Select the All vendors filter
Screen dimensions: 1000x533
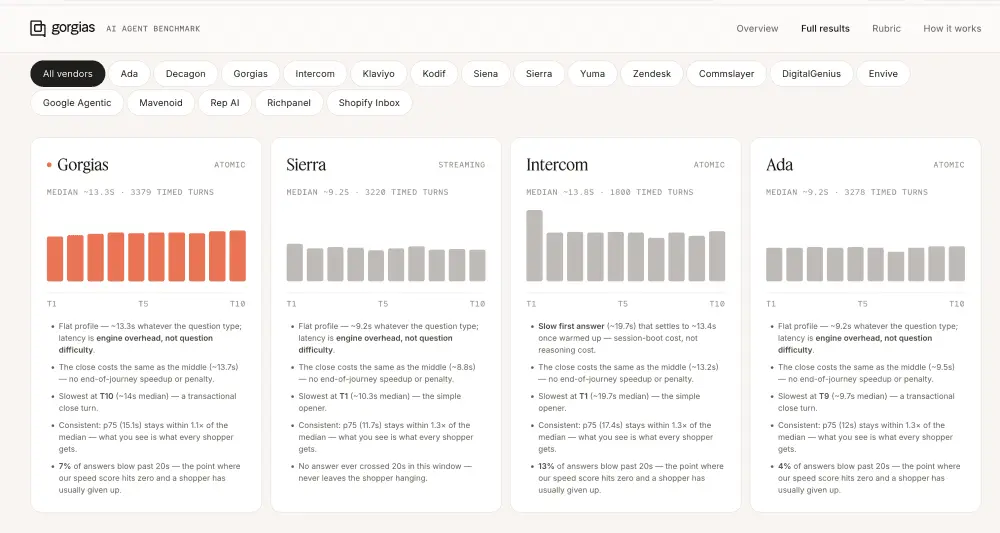click(x=68, y=74)
